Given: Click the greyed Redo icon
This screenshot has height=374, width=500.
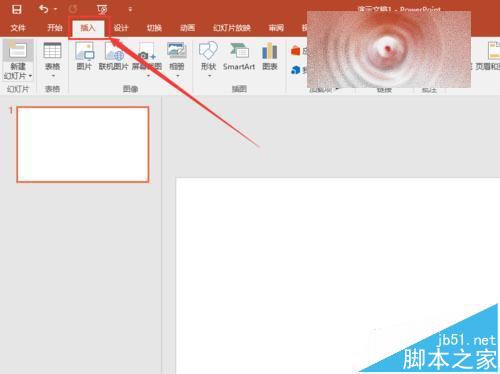Looking at the screenshot, I should (x=73, y=9).
